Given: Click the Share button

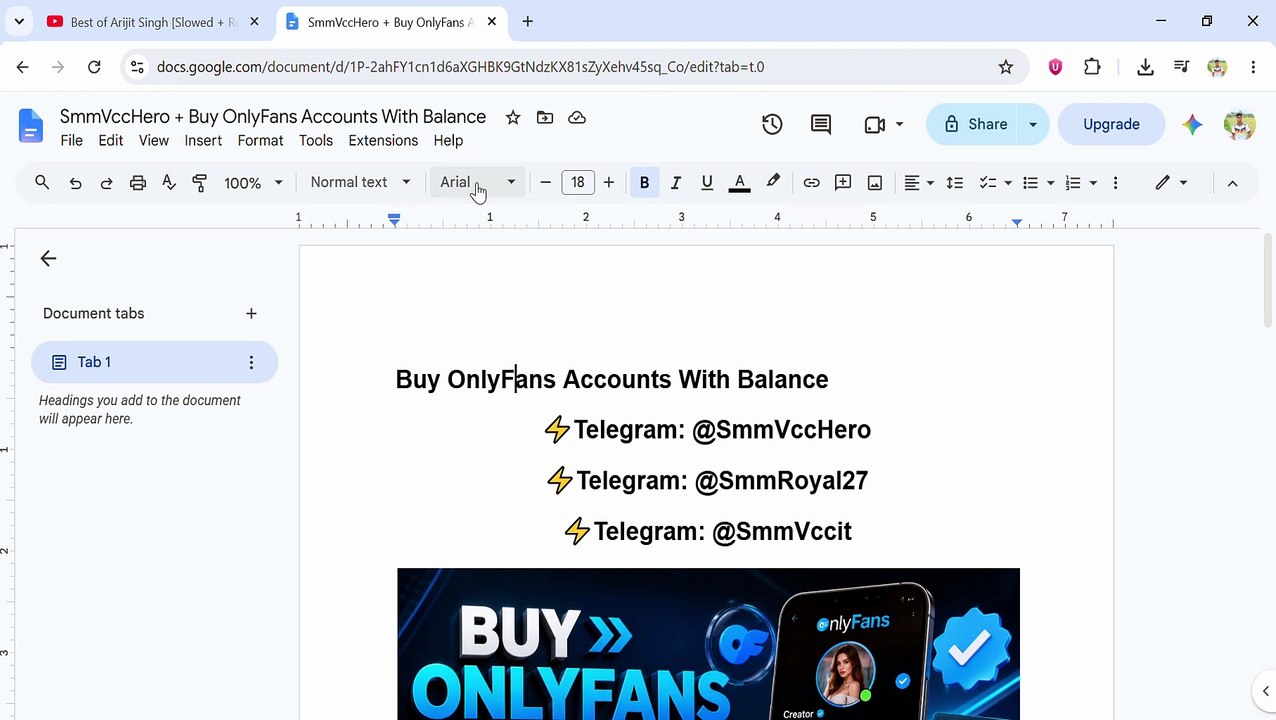Looking at the screenshot, I should coord(973,124).
